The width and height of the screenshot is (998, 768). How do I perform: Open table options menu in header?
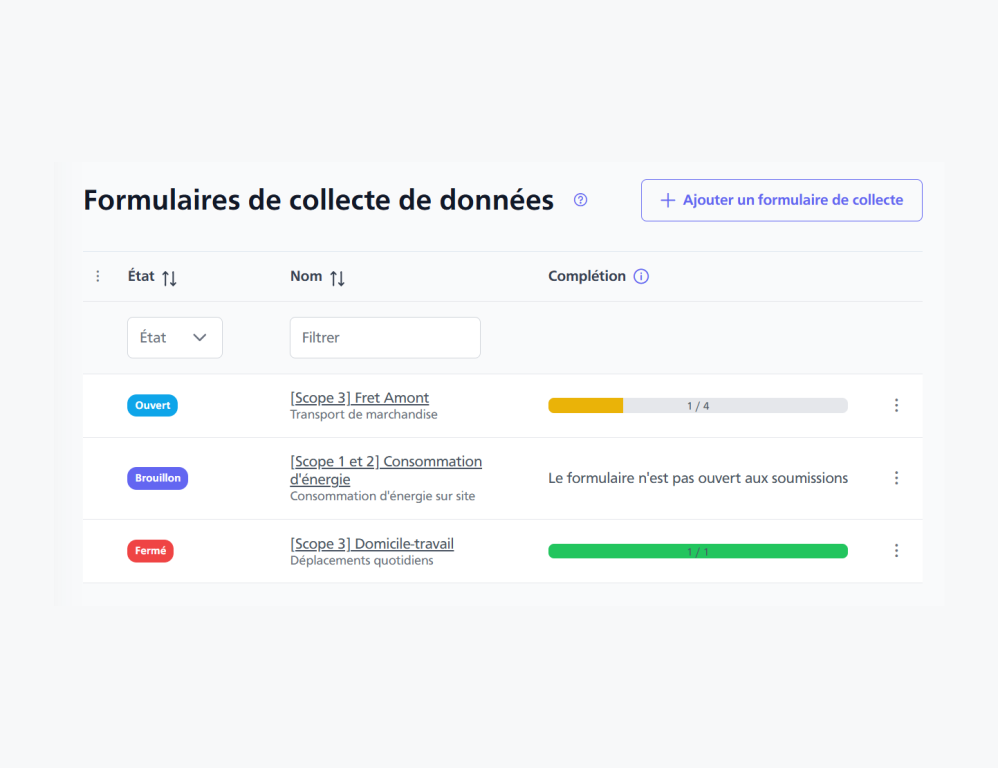(97, 276)
